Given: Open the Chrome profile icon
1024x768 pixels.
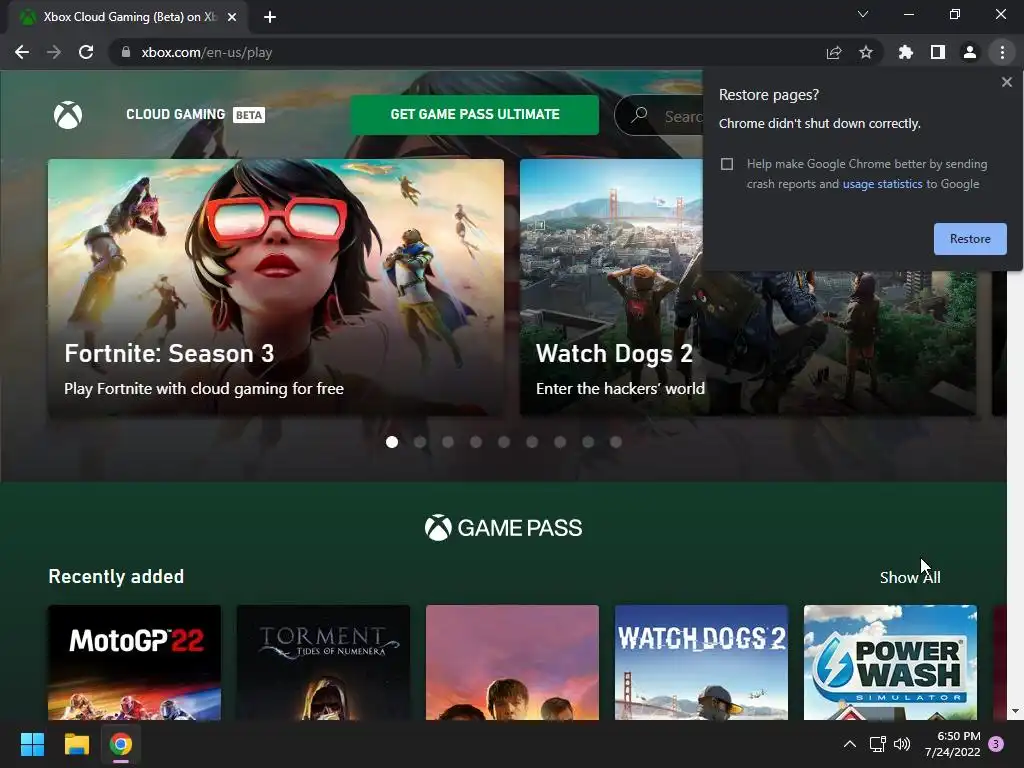Looking at the screenshot, I should pyautogui.click(x=970, y=52).
